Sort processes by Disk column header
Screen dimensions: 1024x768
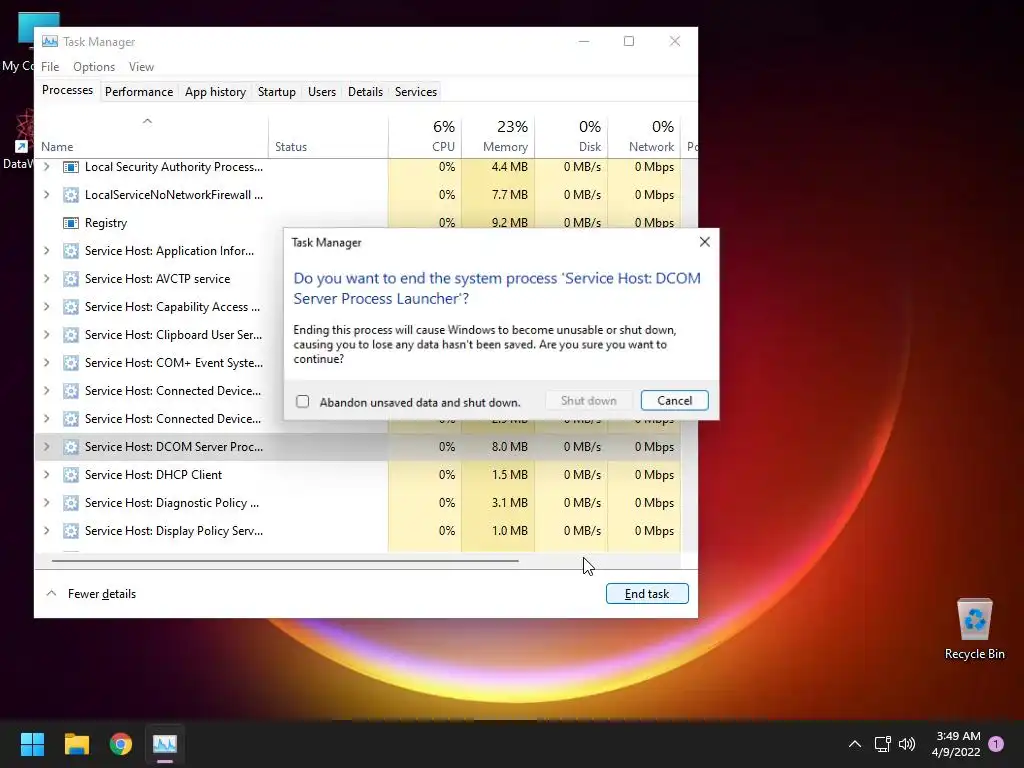tap(572, 138)
